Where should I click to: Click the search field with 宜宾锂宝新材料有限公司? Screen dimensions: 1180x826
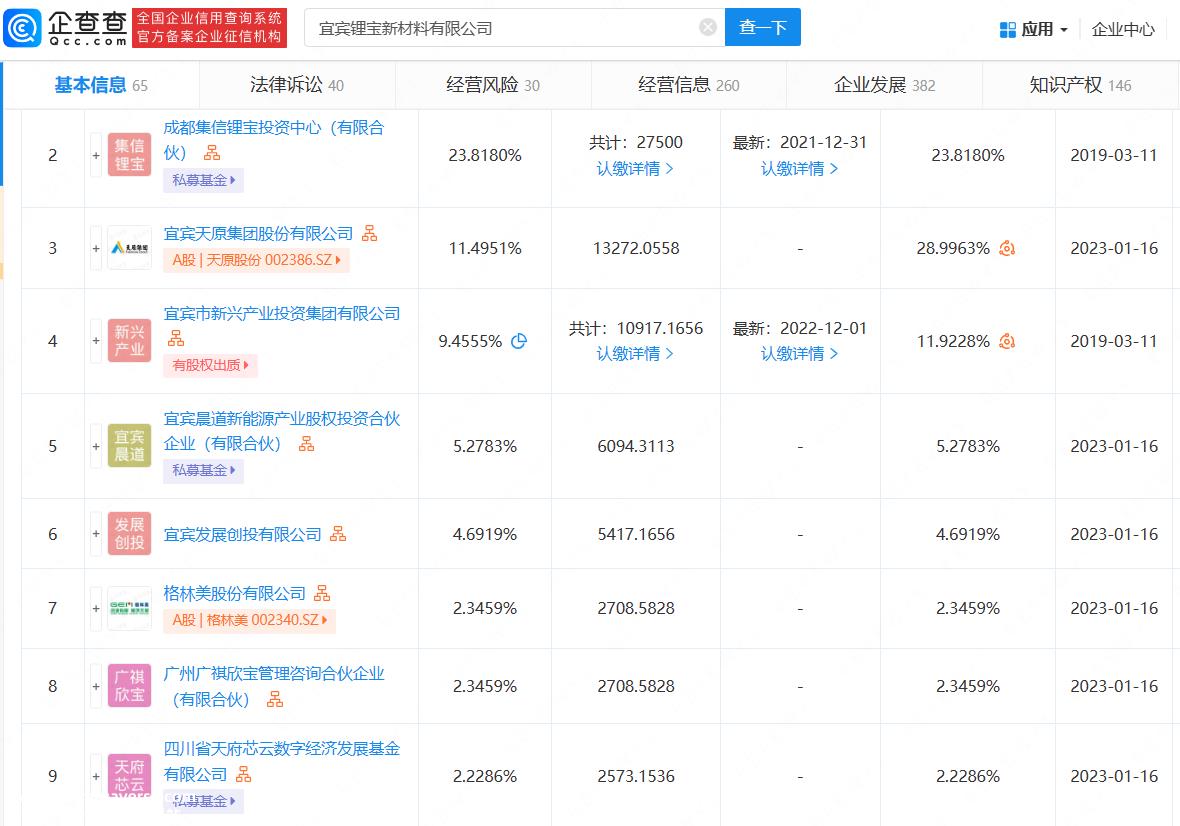[515, 28]
